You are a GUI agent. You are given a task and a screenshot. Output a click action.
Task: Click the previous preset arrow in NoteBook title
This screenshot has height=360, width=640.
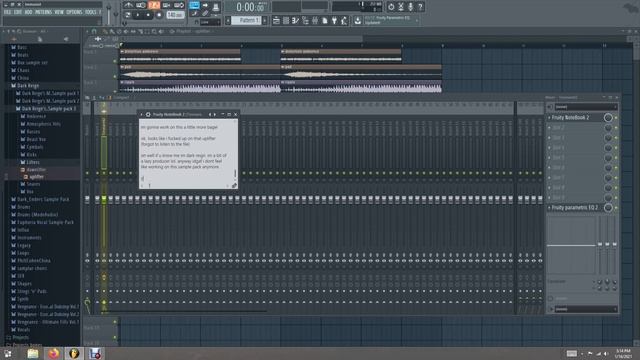coord(210,115)
